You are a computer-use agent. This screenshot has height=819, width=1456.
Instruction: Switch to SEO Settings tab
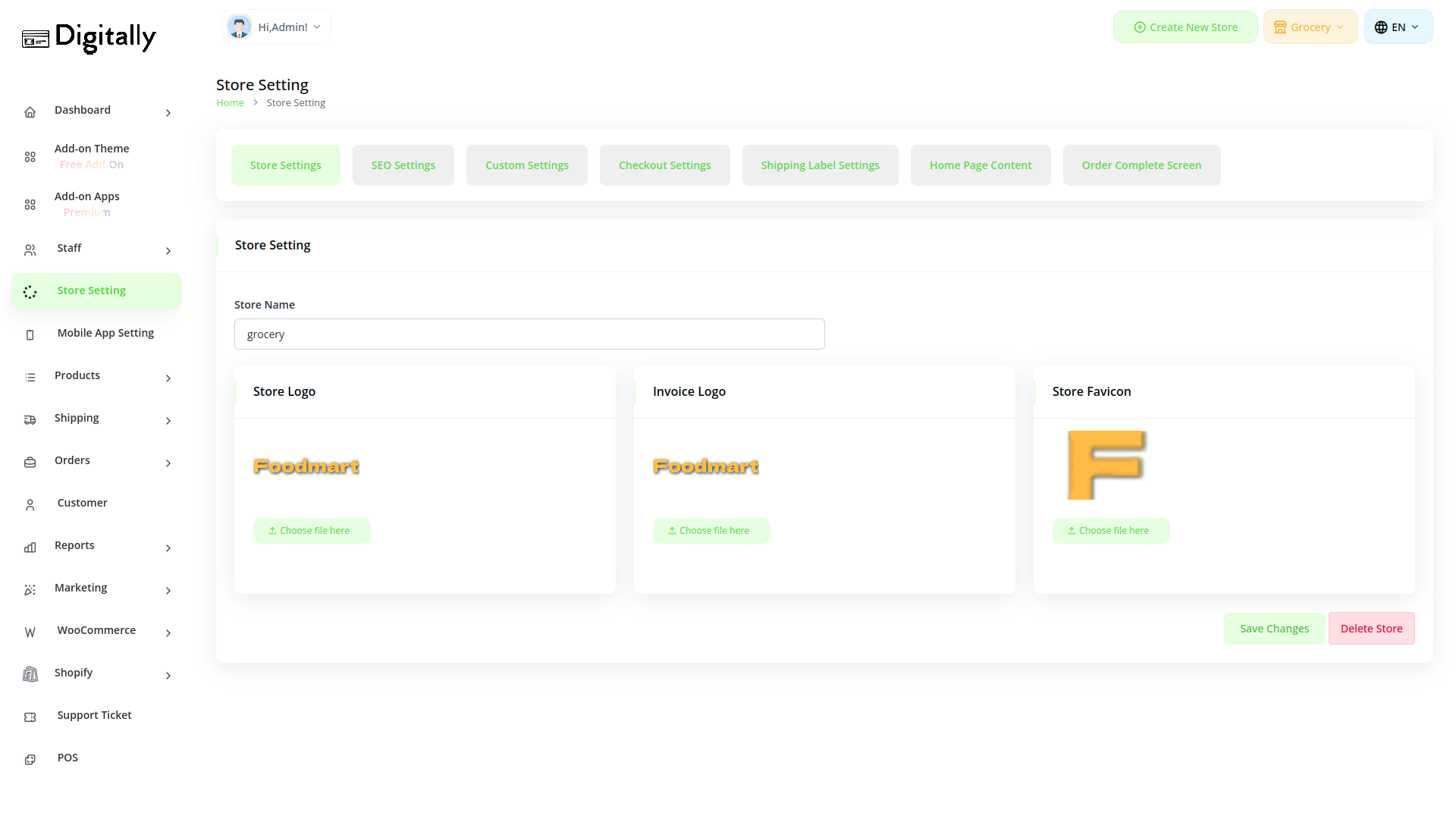(403, 165)
